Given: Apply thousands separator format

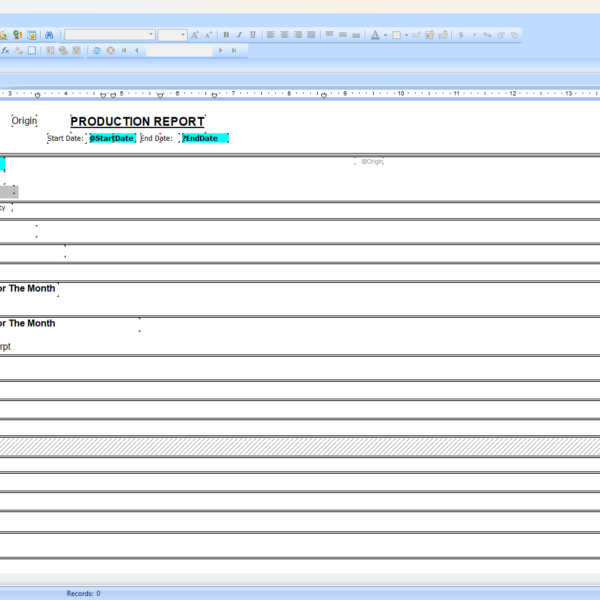Looking at the screenshot, I should point(474,35).
